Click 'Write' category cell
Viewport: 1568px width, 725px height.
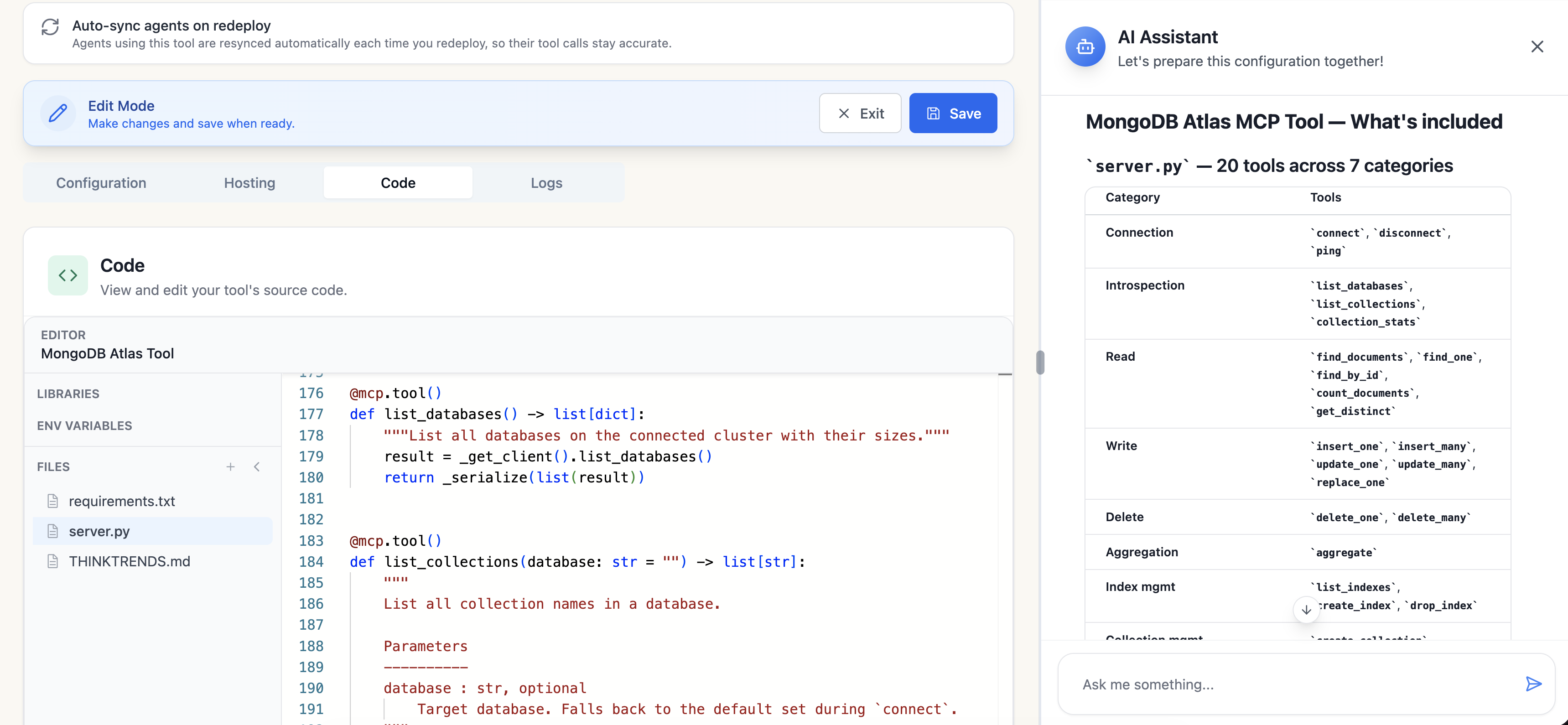tap(1121, 445)
